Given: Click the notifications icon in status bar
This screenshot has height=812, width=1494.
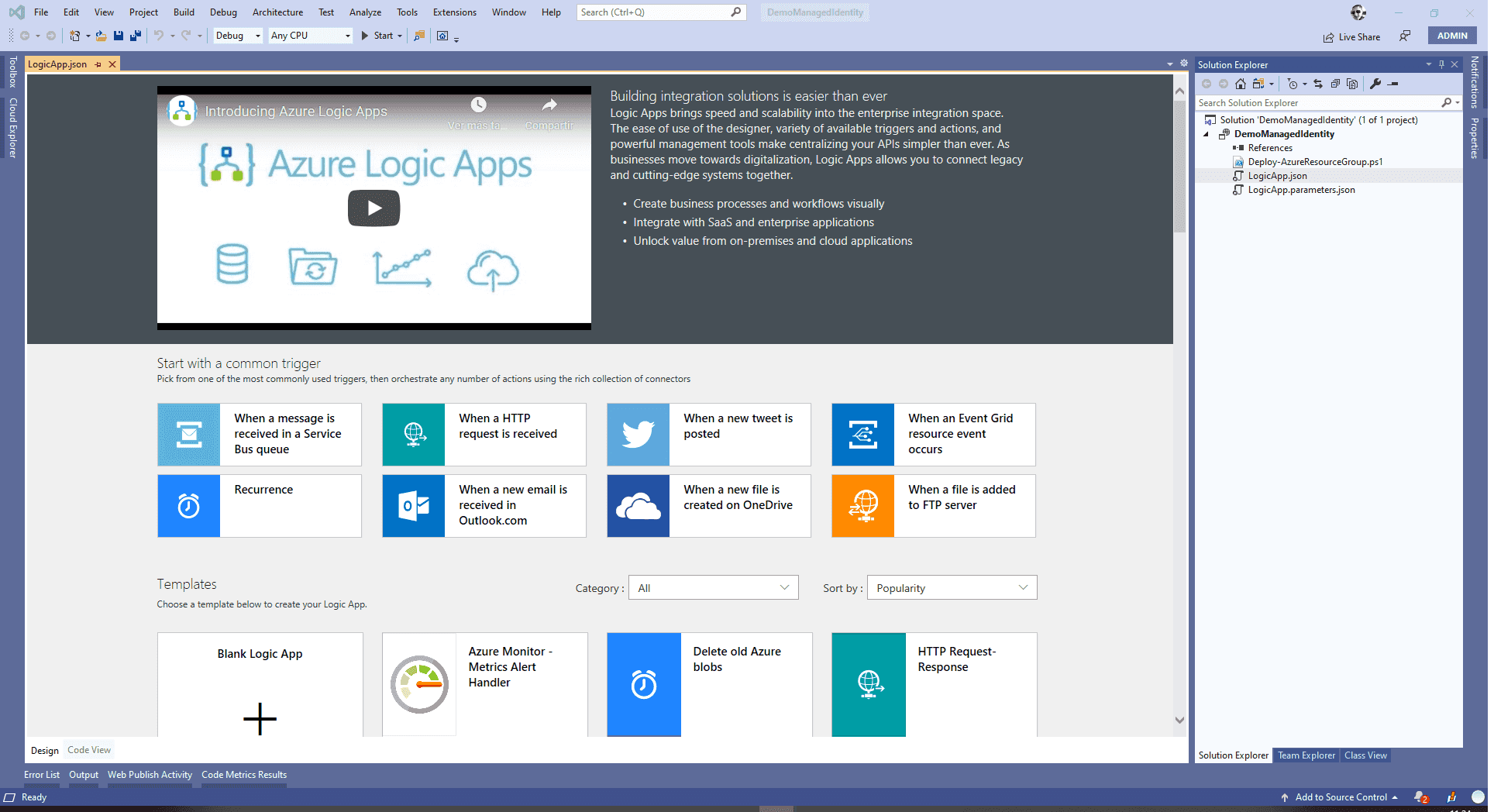Looking at the screenshot, I should 1420,797.
